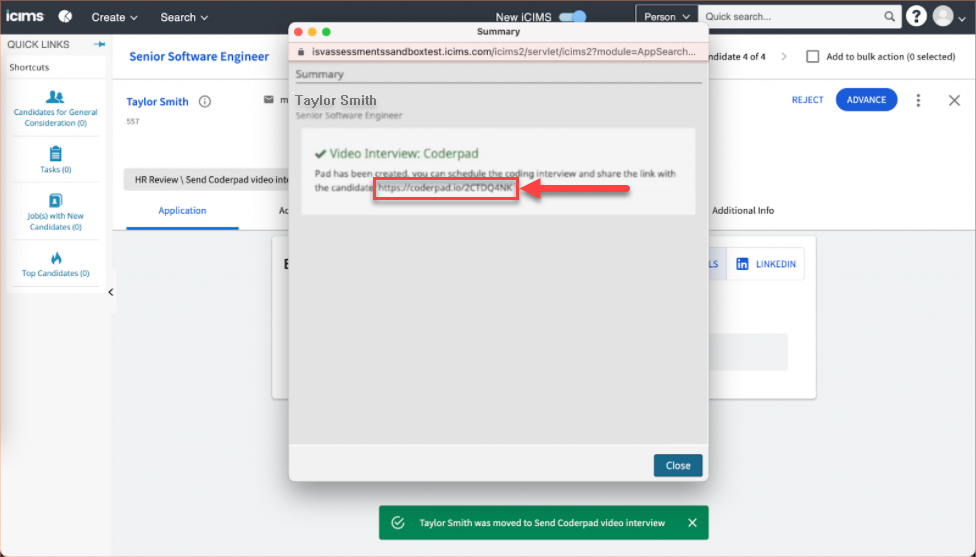Open the Search menu
Screen dimensions: 976x557
click(184, 17)
